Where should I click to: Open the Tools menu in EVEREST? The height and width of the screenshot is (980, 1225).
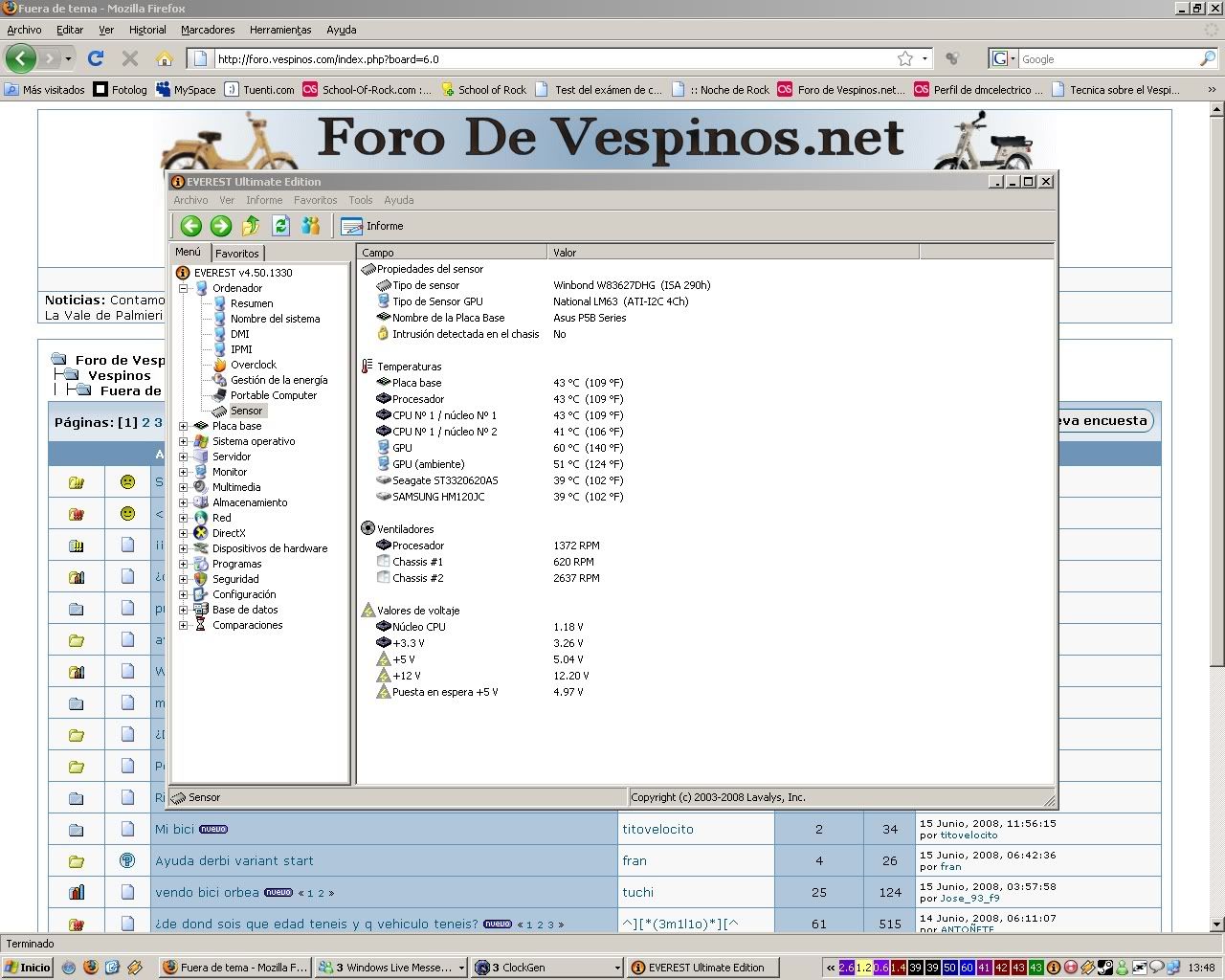tap(361, 200)
